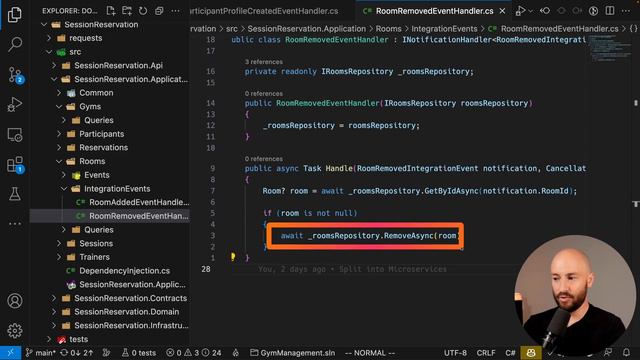Open editor more actions ellipsis
This screenshot has height=360, width=640.
click(626, 11)
